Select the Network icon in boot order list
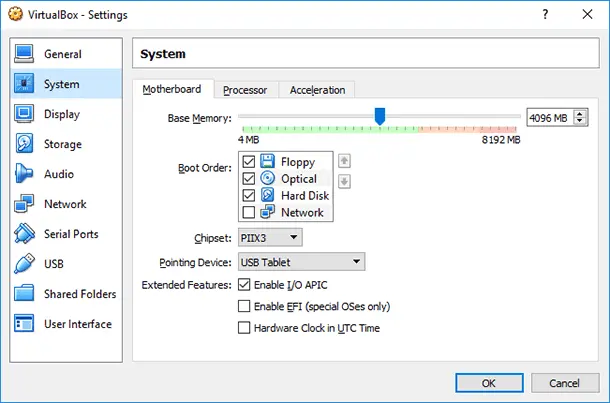Screen dimensions: 610x403 point(267,212)
